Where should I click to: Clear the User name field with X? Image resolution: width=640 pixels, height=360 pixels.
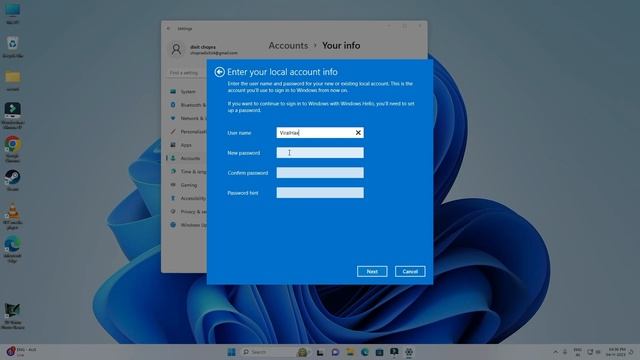(x=358, y=133)
